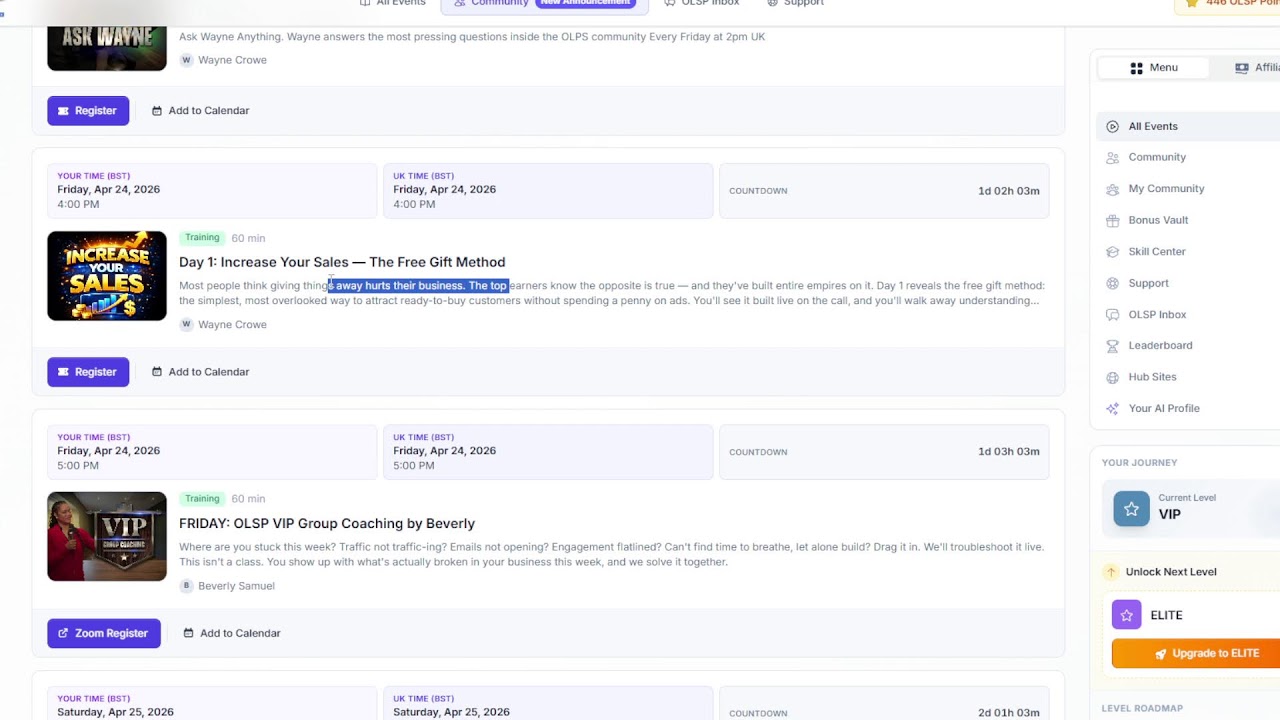Open Community via sidebar people icon
1280x720 pixels.
click(1112, 157)
